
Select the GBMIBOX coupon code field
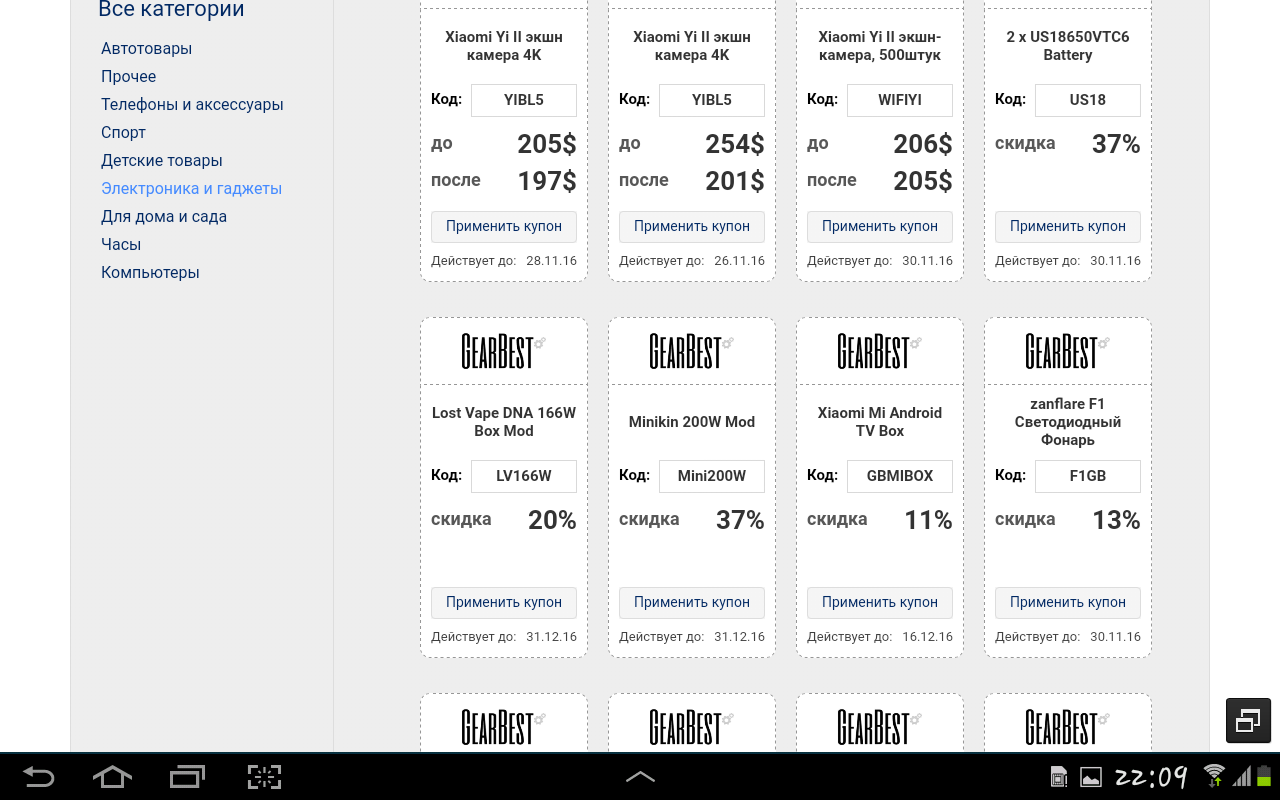[x=900, y=476]
